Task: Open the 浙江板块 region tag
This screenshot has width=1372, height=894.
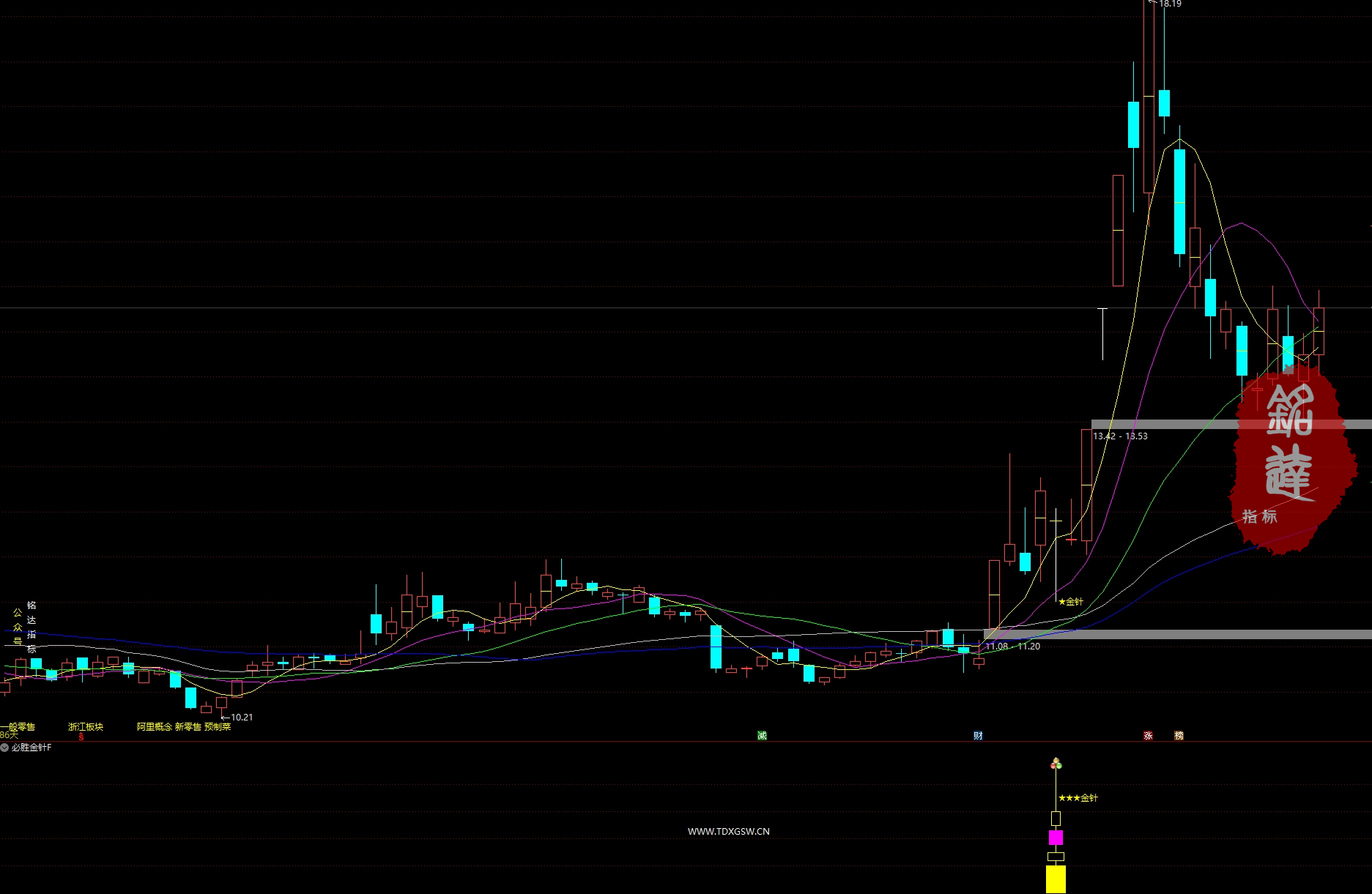Action: click(86, 726)
